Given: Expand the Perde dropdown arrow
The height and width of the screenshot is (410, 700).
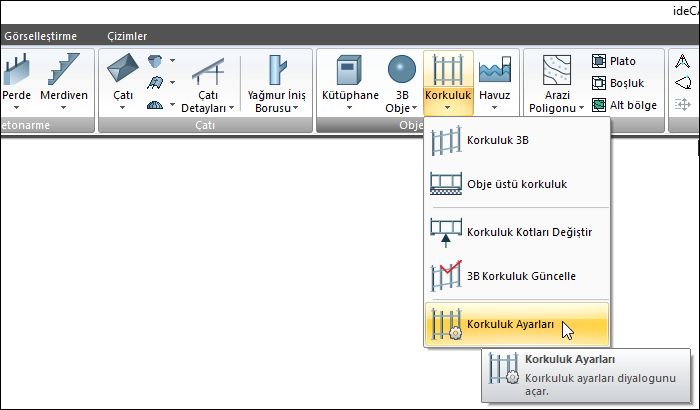Looking at the screenshot, I should pyautogui.click(x=17, y=108).
